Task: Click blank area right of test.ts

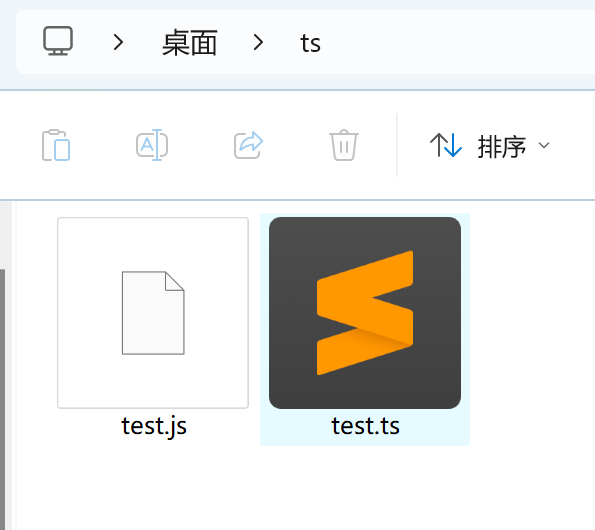Action: click(531, 322)
